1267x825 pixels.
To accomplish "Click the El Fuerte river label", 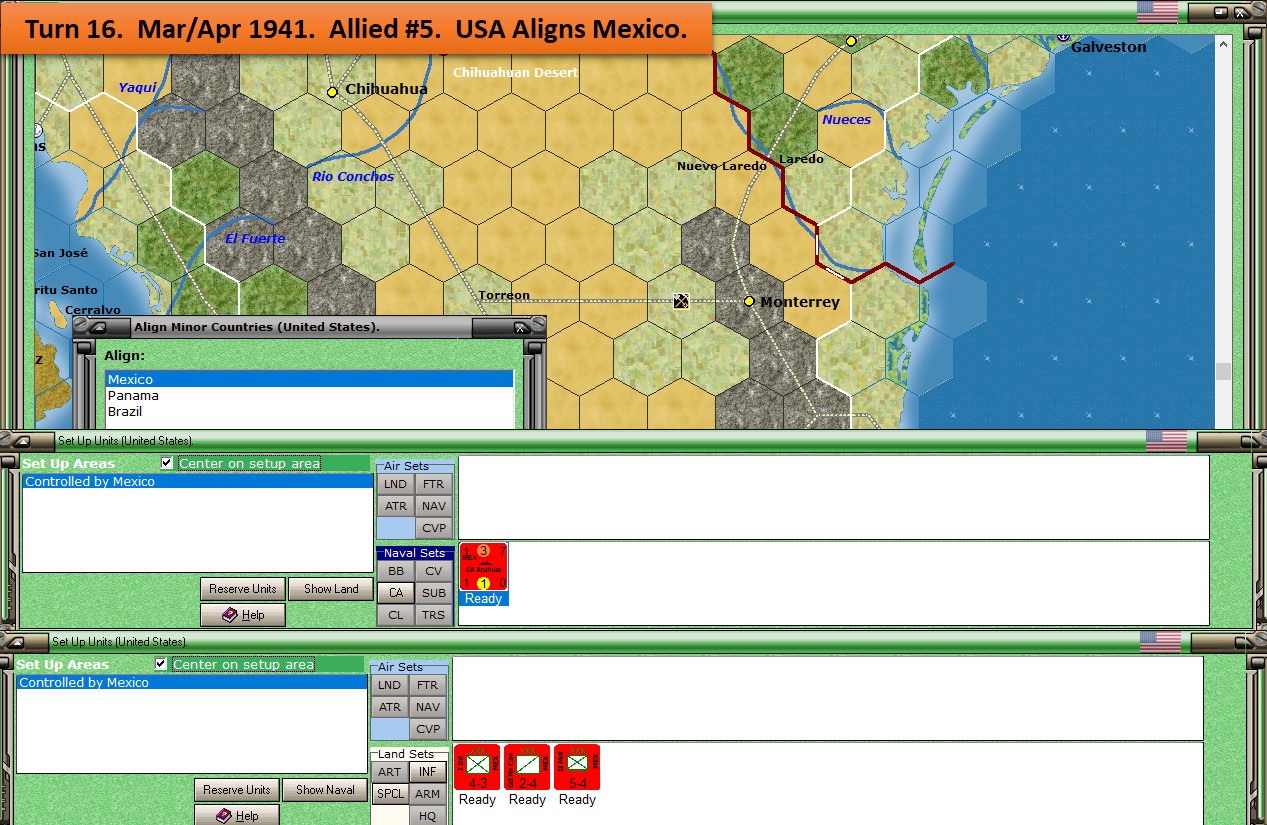I will (255, 239).
